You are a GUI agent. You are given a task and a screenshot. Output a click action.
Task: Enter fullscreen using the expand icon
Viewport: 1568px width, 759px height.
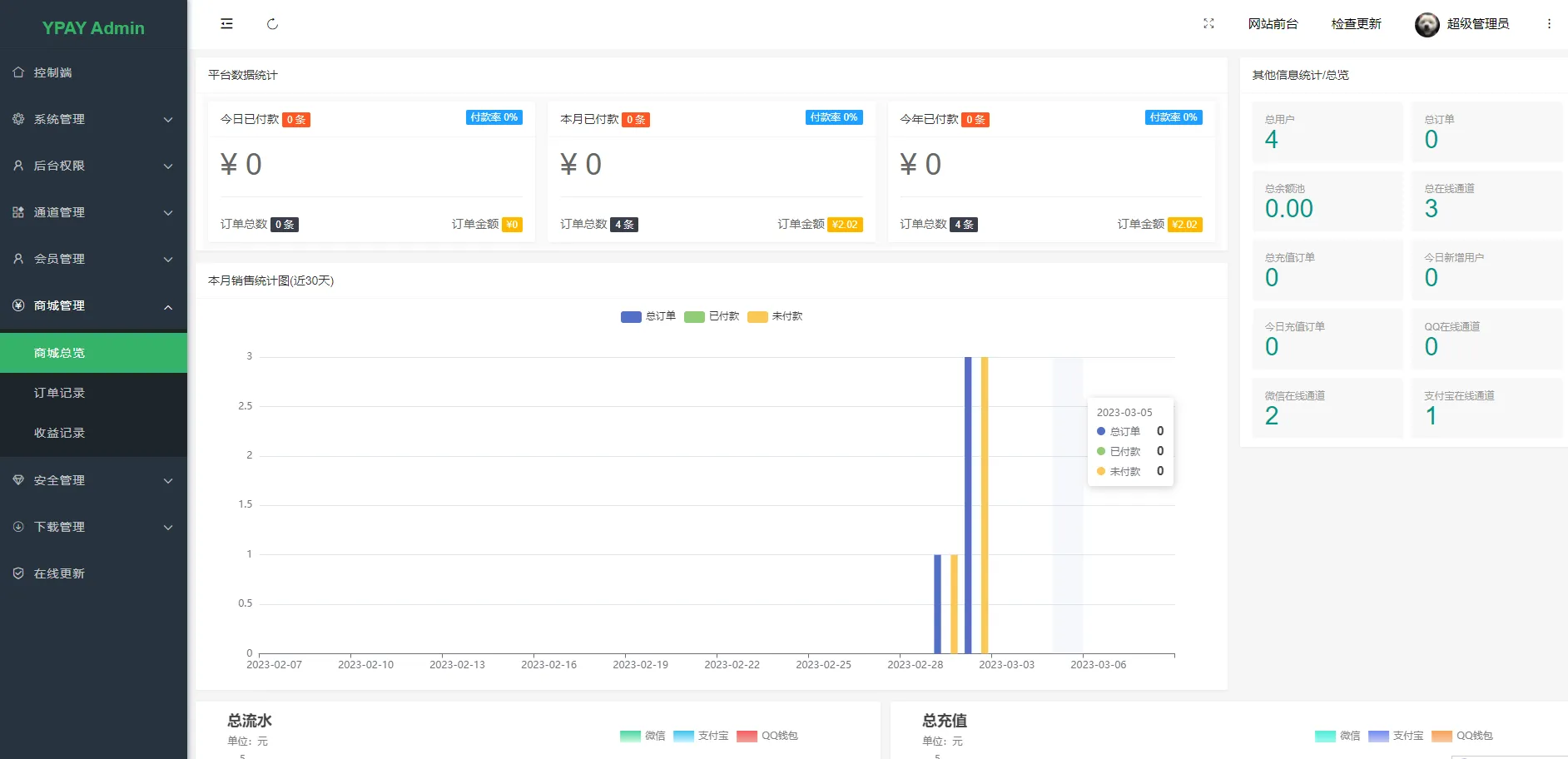(x=1208, y=23)
